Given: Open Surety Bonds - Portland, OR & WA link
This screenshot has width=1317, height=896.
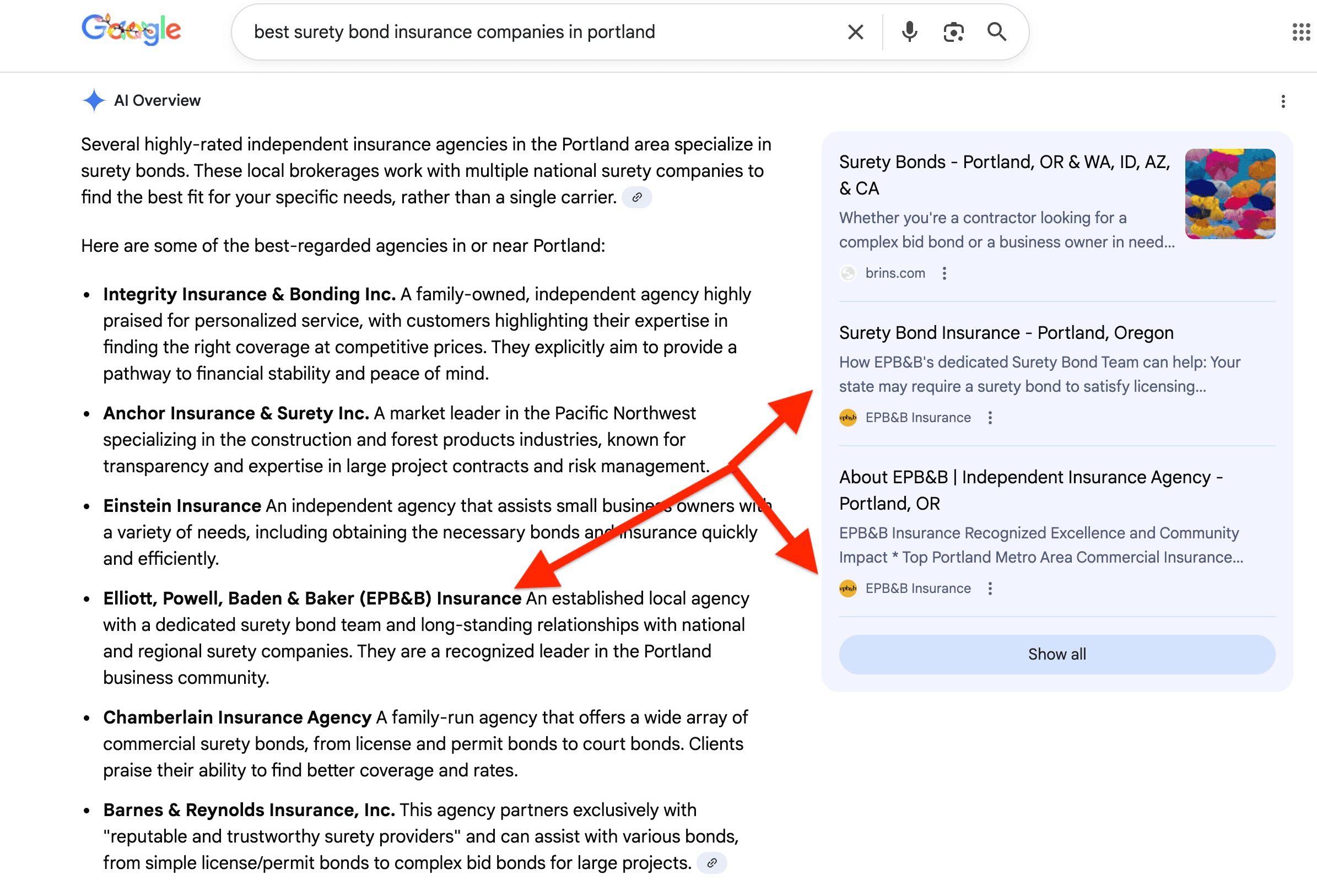Looking at the screenshot, I should click(x=1003, y=175).
